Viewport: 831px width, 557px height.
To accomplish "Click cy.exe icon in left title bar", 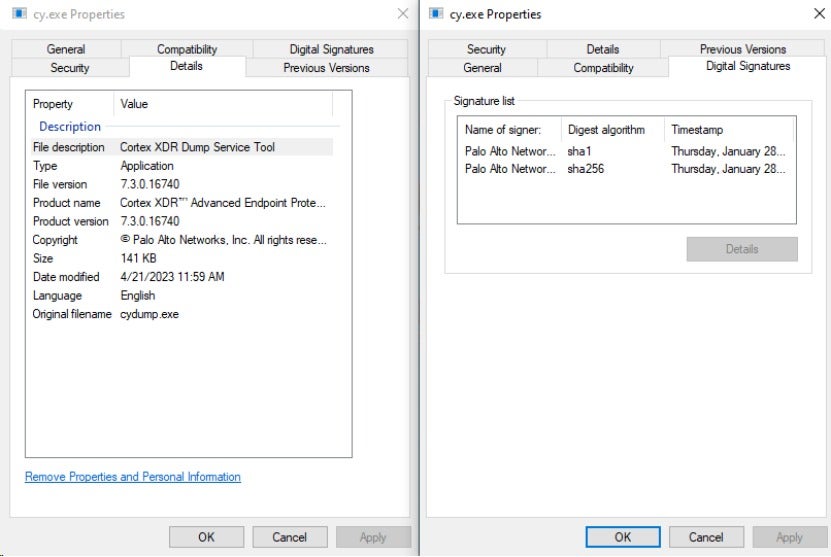I will (19, 13).
